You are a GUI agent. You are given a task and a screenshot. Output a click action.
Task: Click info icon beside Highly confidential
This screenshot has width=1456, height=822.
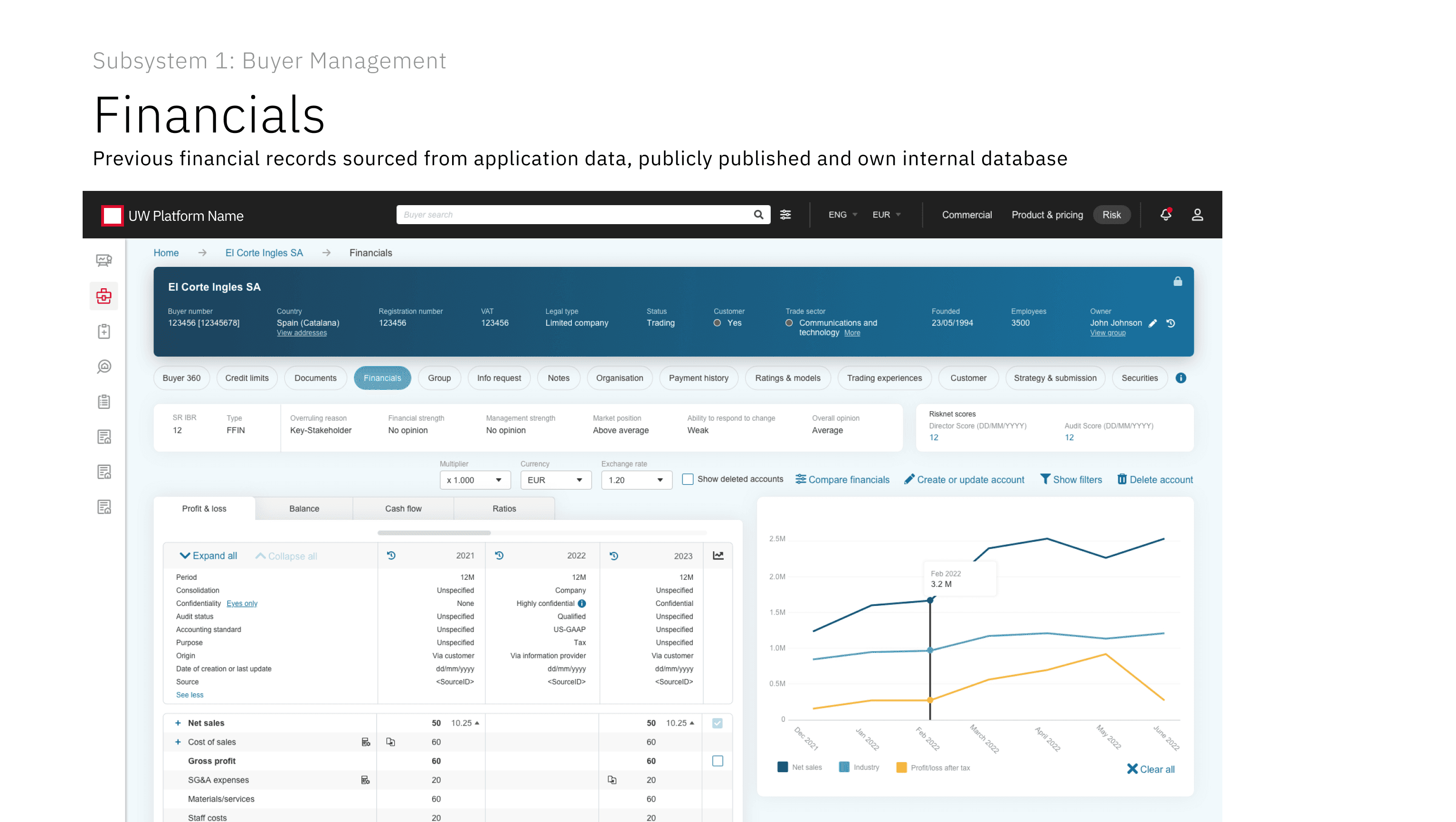click(x=582, y=603)
